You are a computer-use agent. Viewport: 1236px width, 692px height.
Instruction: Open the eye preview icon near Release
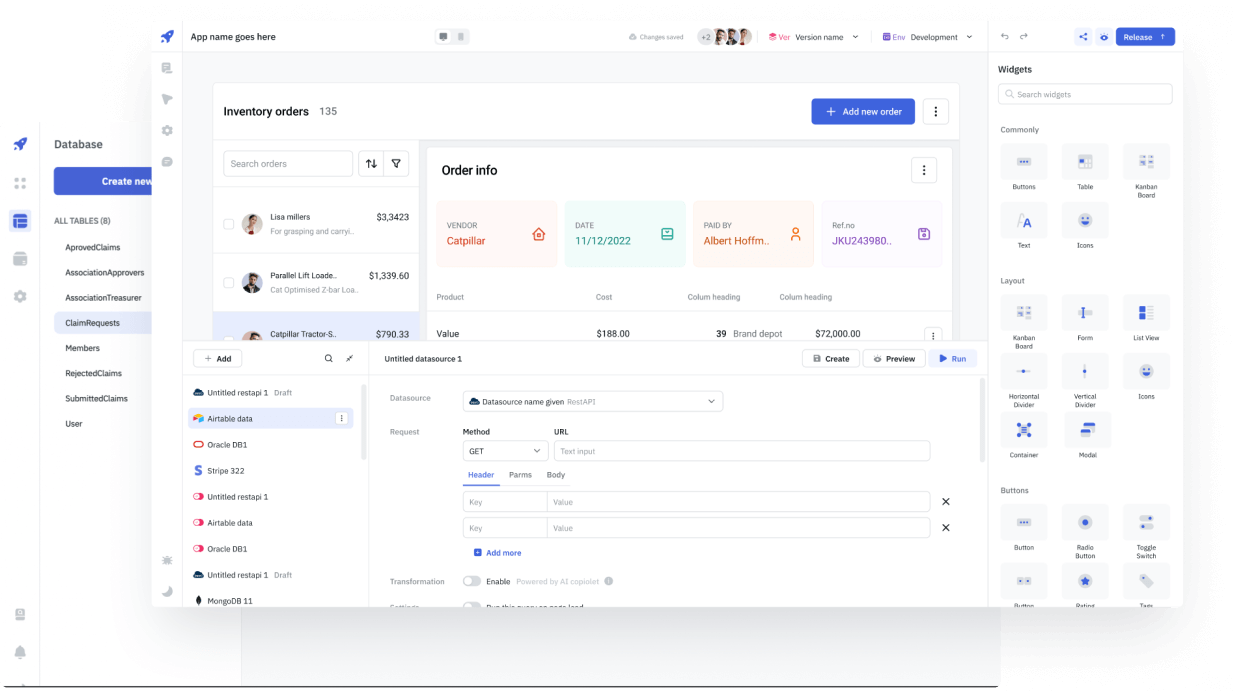pyautogui.click(x=1104, y=36)
